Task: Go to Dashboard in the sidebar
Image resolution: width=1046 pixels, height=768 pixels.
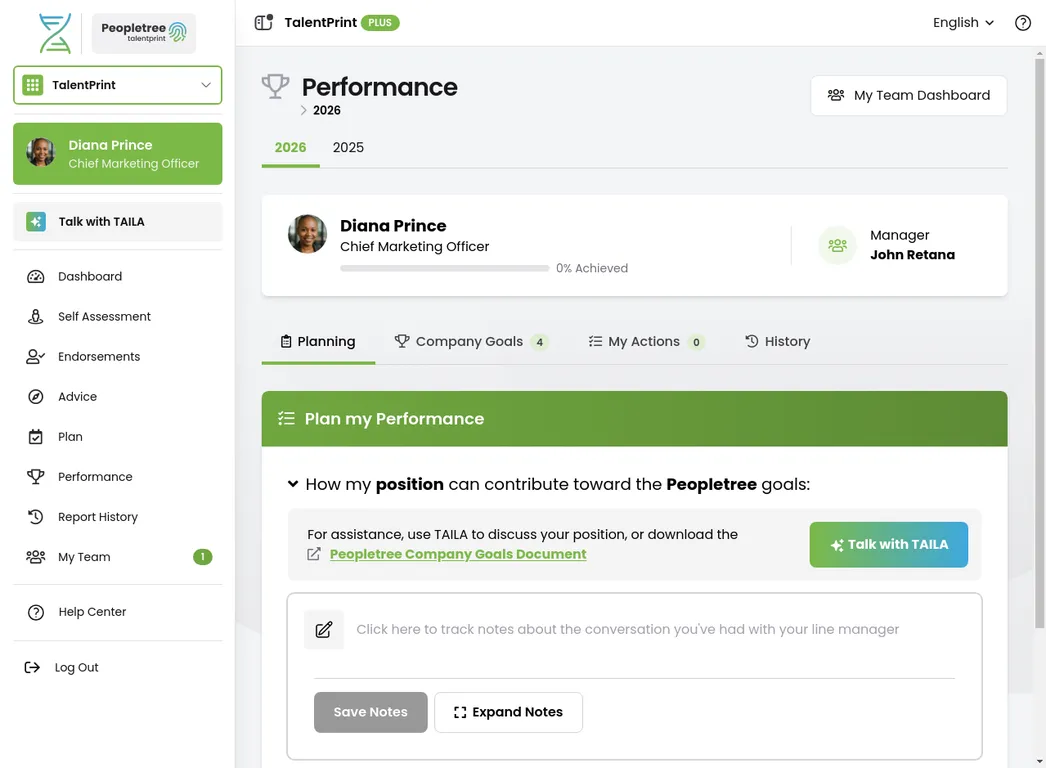Action: (x=89, y=276)
